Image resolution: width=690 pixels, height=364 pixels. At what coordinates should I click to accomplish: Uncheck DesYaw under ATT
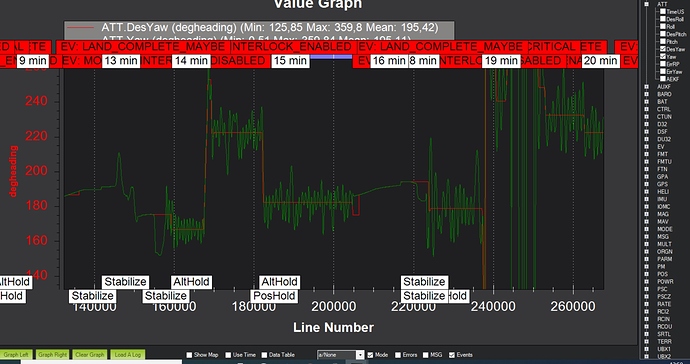[x=662, y=49]
